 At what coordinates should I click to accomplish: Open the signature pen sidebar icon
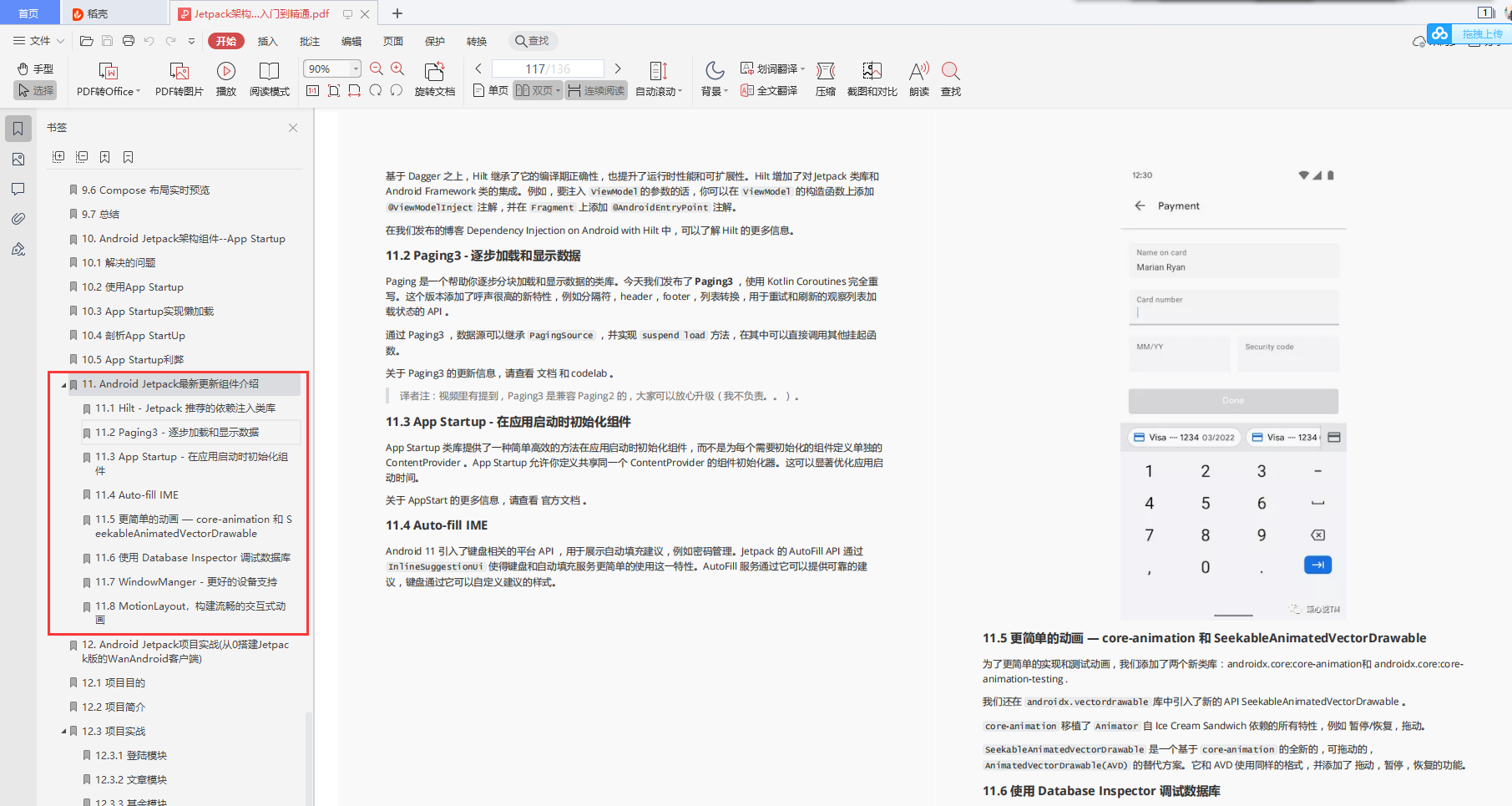point(18,249)
